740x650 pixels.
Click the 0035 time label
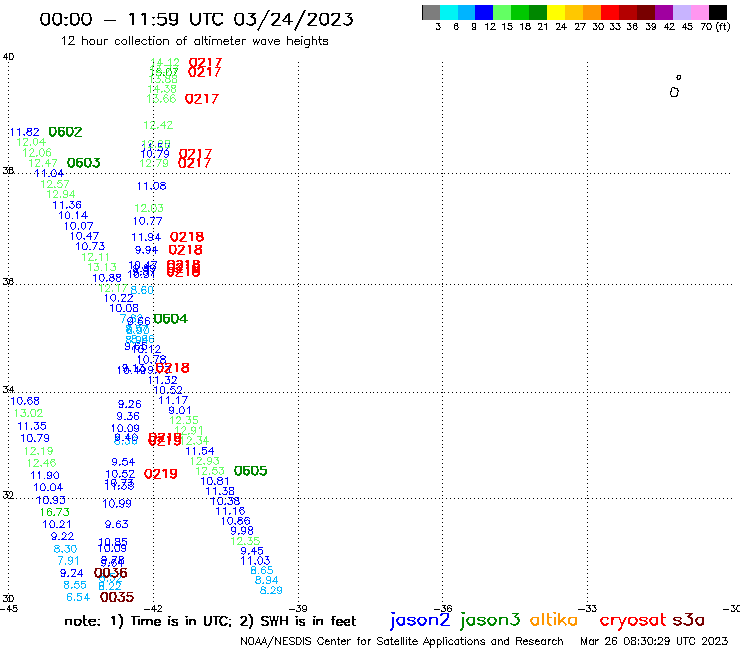coord(117,597)
